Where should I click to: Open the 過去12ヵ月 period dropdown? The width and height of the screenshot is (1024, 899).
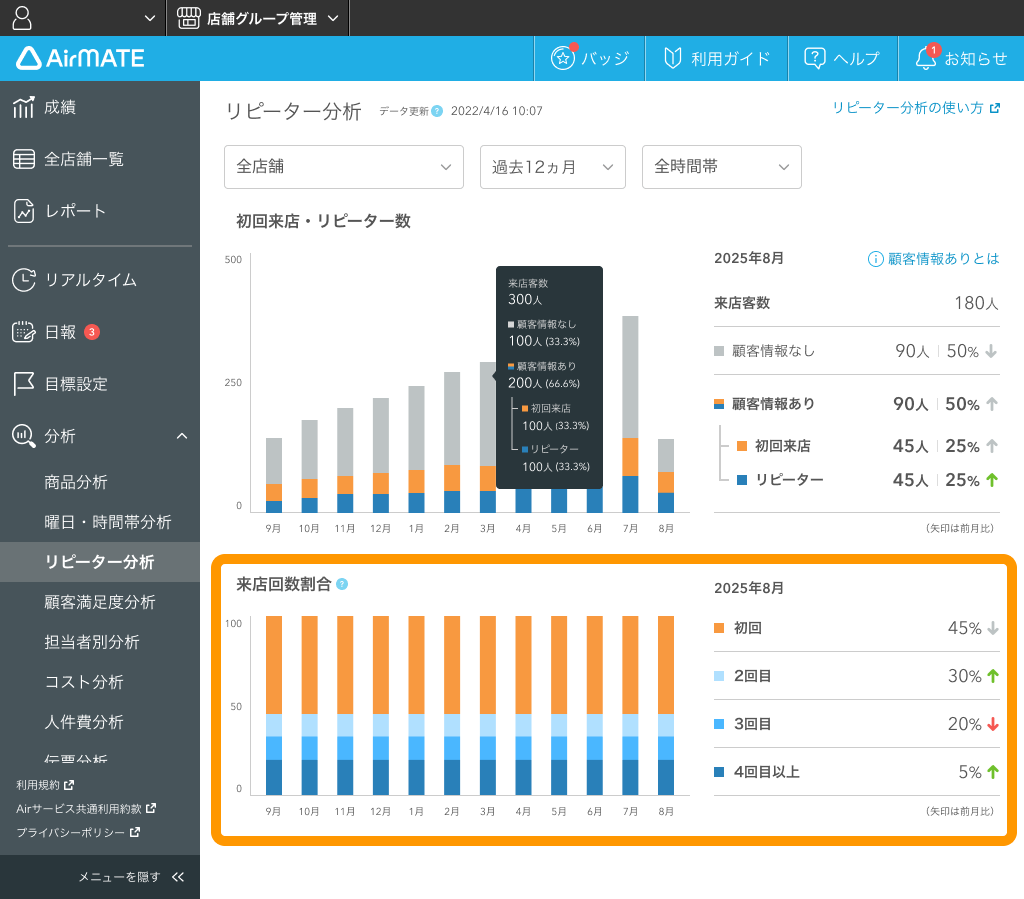click(x=552, y=167)
